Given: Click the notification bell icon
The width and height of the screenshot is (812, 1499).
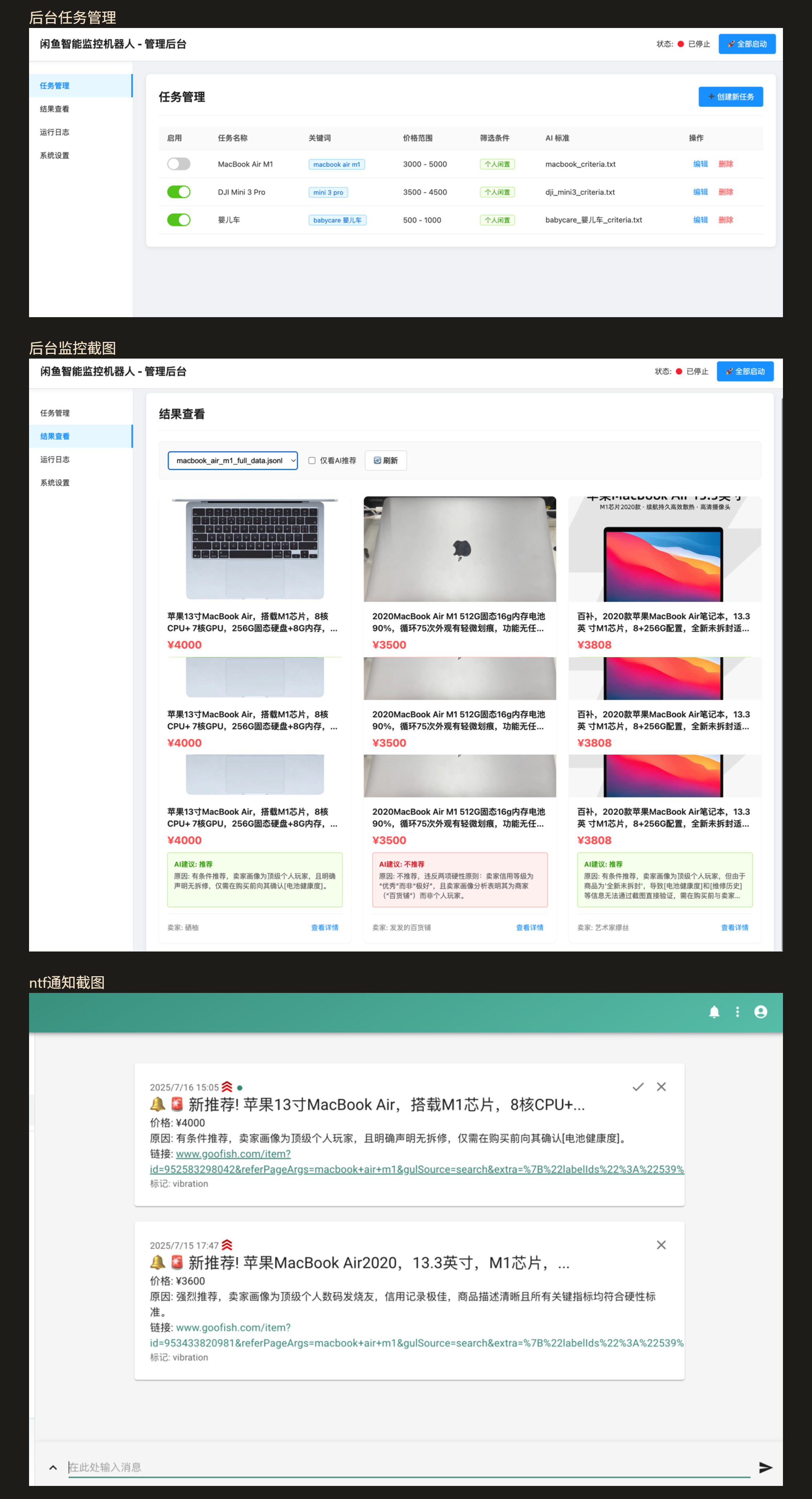Looking at the screenshot, I should [714, 1012].
